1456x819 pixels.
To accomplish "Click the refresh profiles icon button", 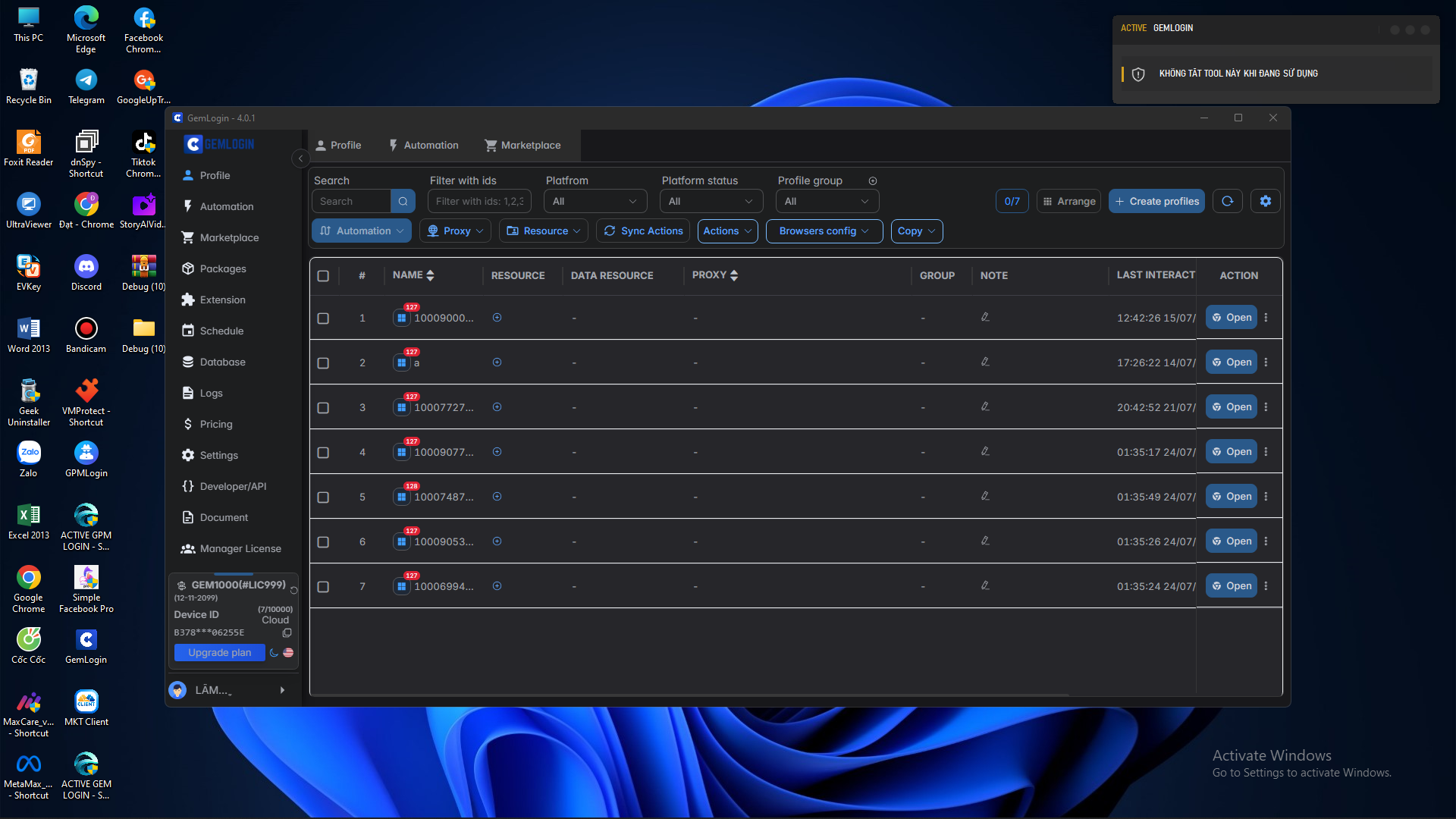I will pos(1227,201).
